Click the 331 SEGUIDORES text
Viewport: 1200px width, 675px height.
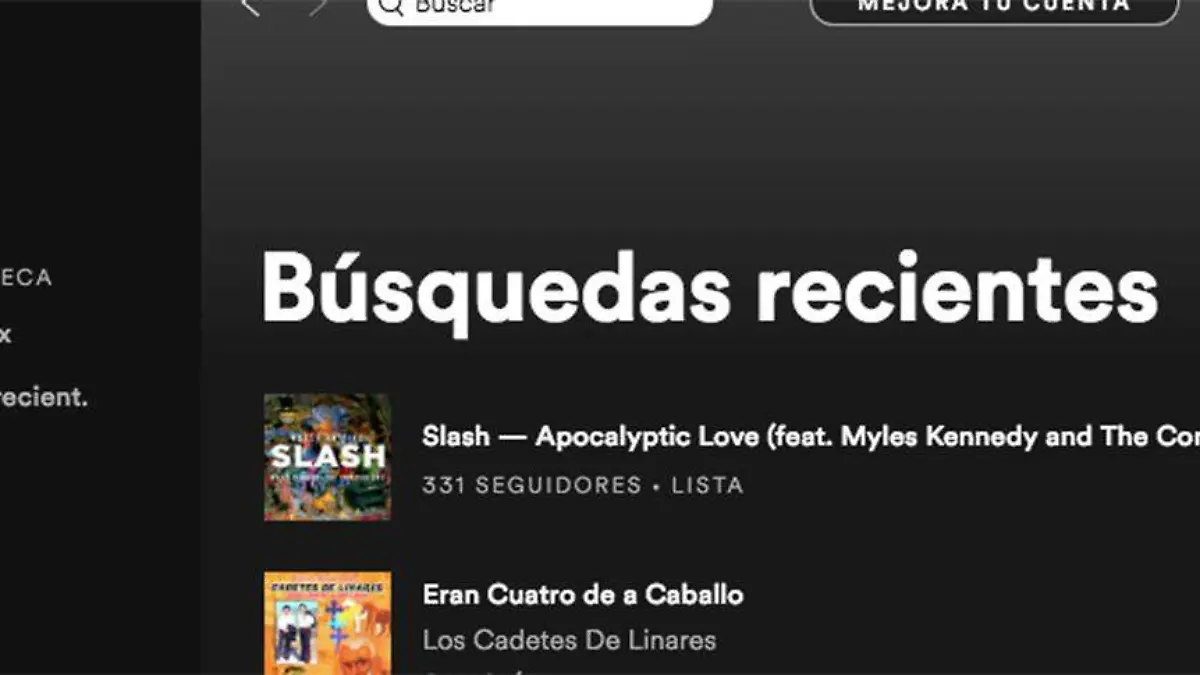point(532,486)
